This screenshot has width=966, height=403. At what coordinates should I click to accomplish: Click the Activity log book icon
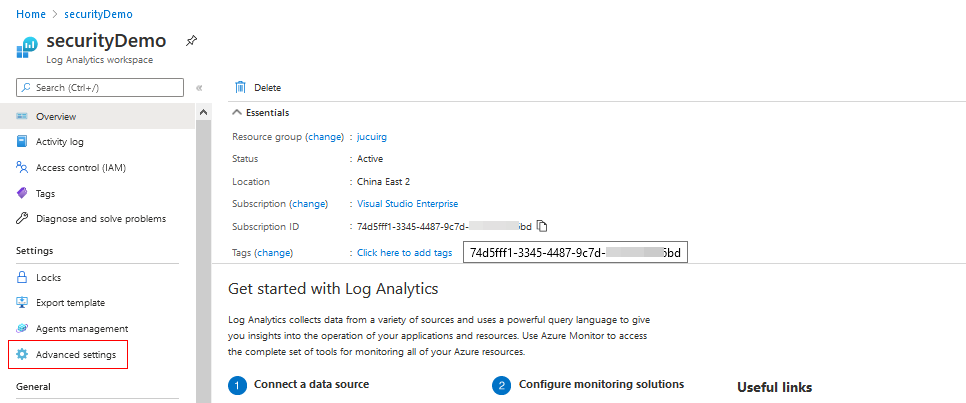tap(22, 142)
